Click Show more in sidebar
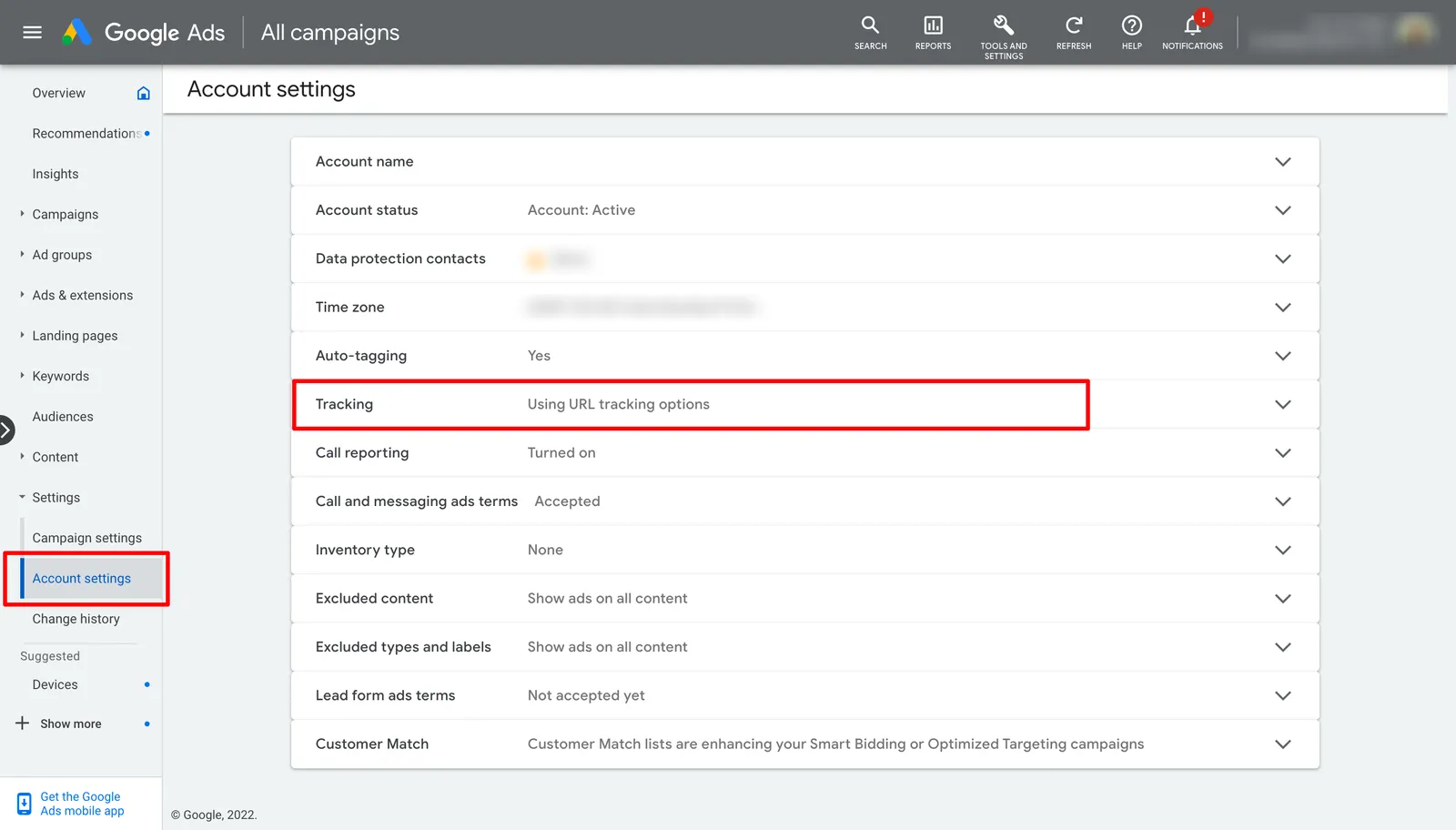The image size is (1456, 830). point(71,724)
